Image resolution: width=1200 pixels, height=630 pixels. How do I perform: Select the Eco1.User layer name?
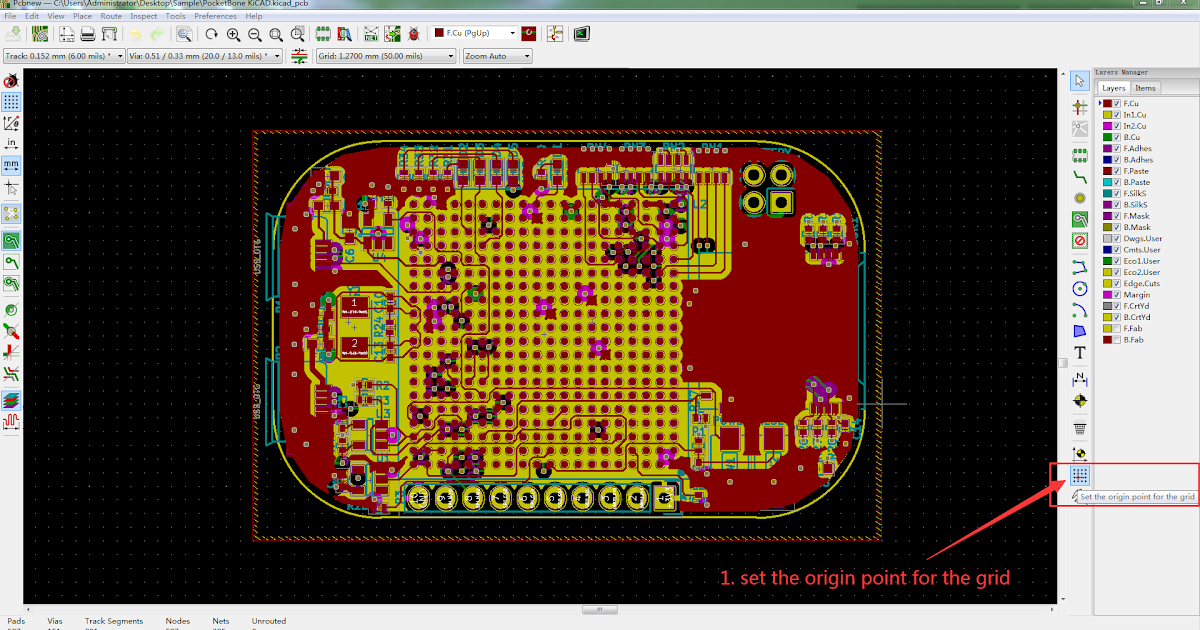coord(1142,261)
